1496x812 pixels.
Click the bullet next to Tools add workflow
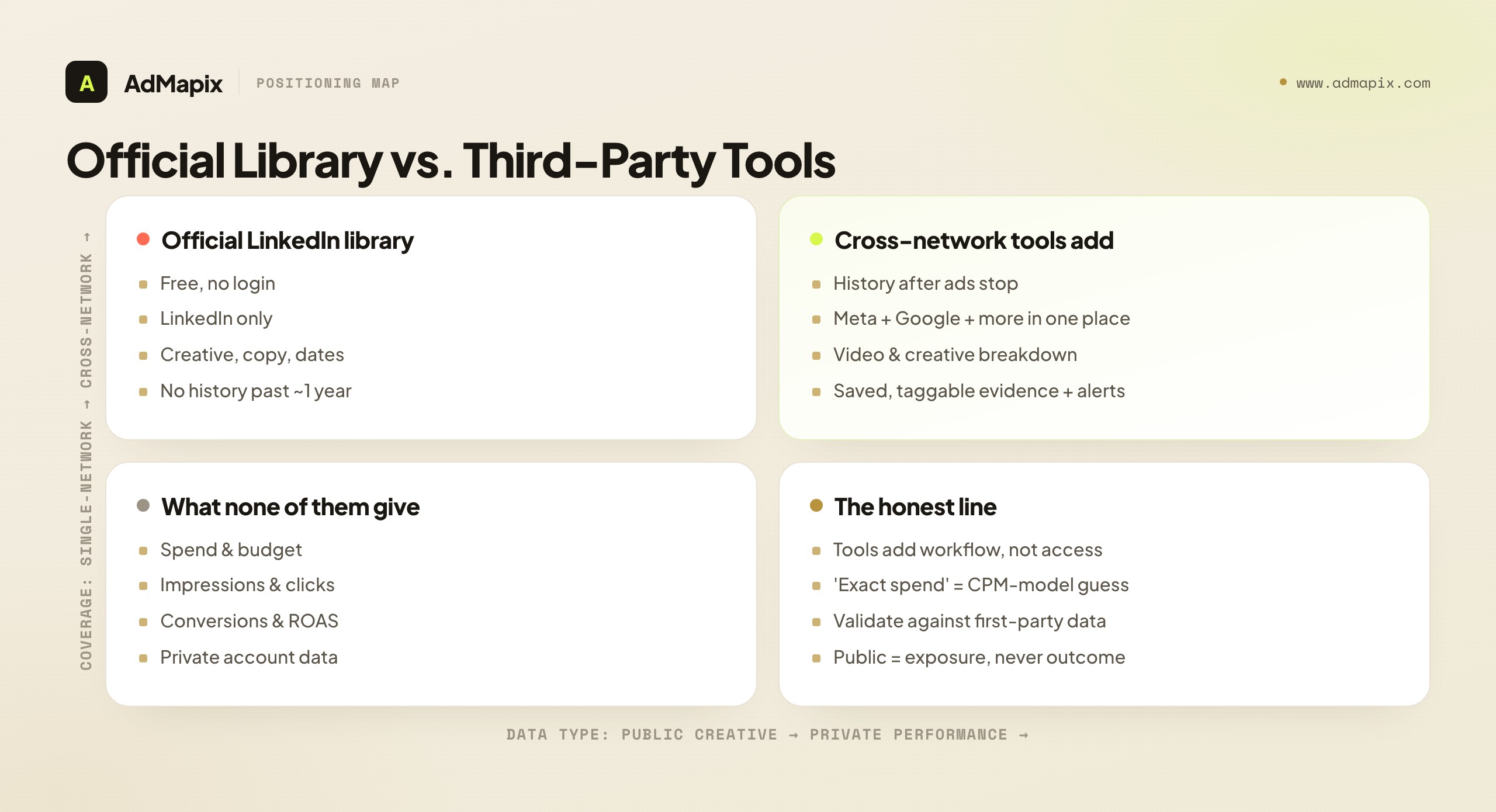(816, 551)
